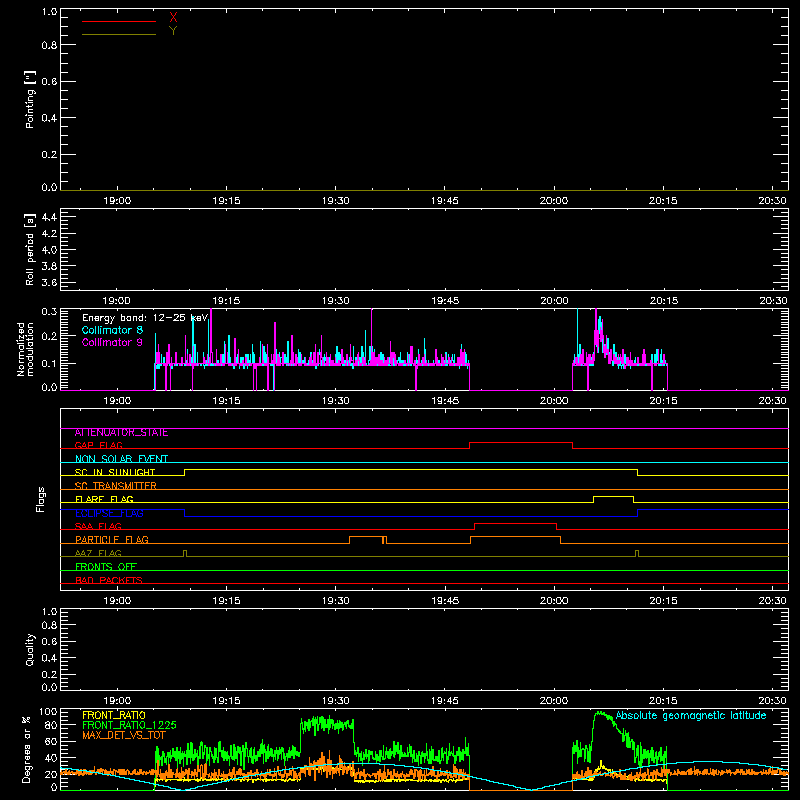
Task: Click the 'GAP_FLAG' label
Action: click(x=99, y=445)
